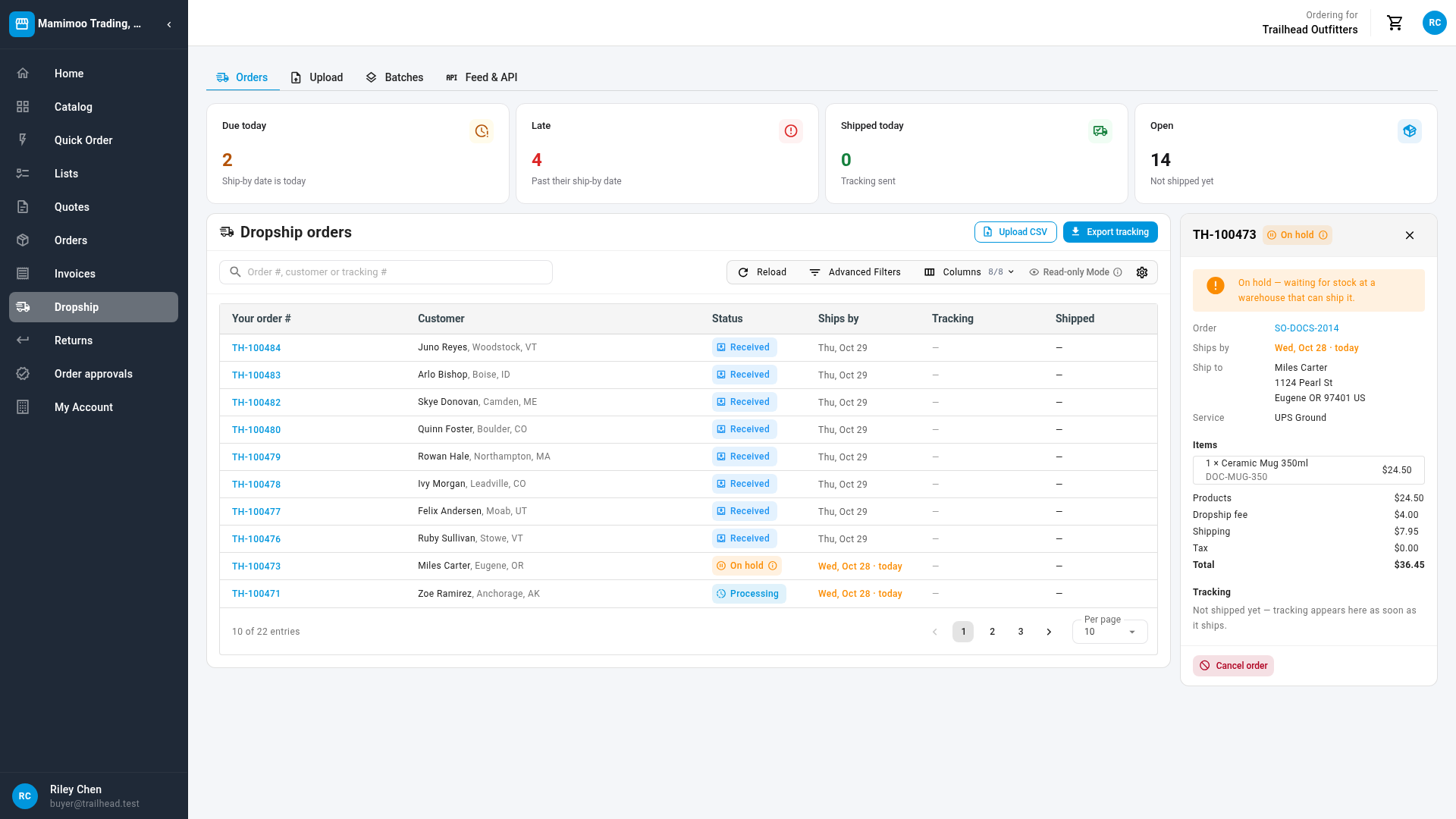Screen dimensions: 1456x819
Task: Go to page 2 of entries
Action: point(992,632)
